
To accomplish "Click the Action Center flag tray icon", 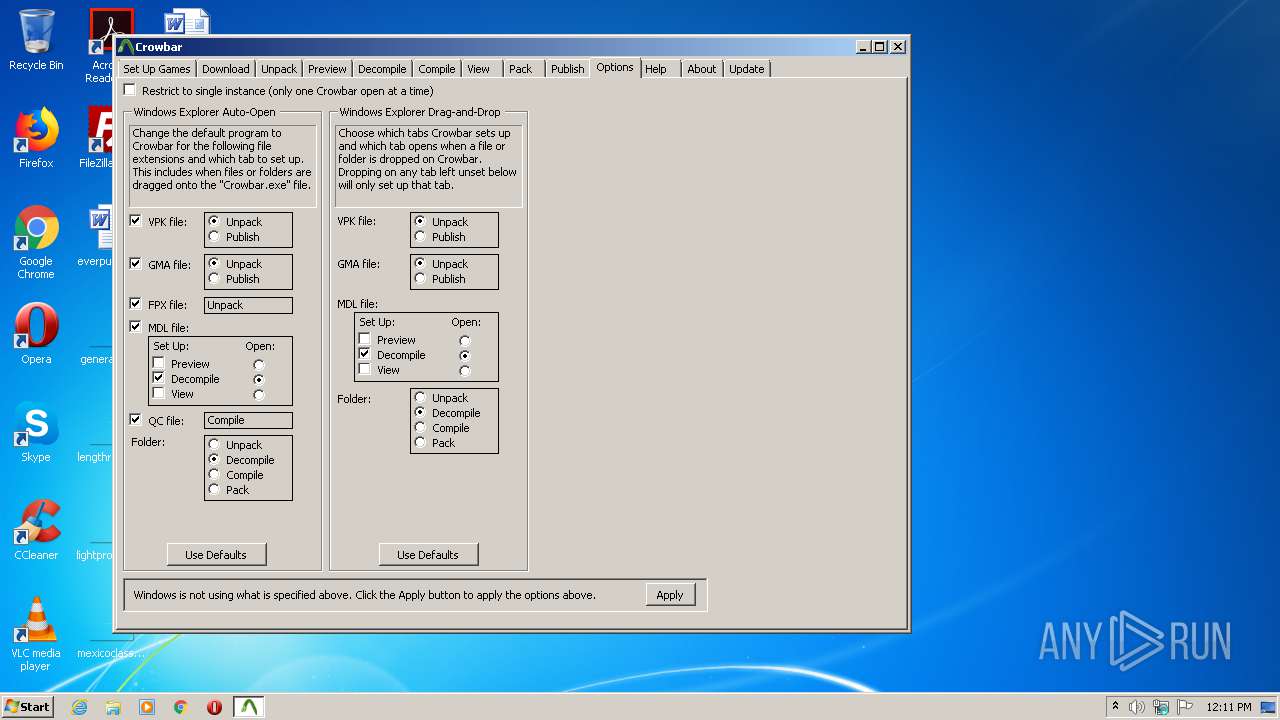I will [x=1185, y=707].
